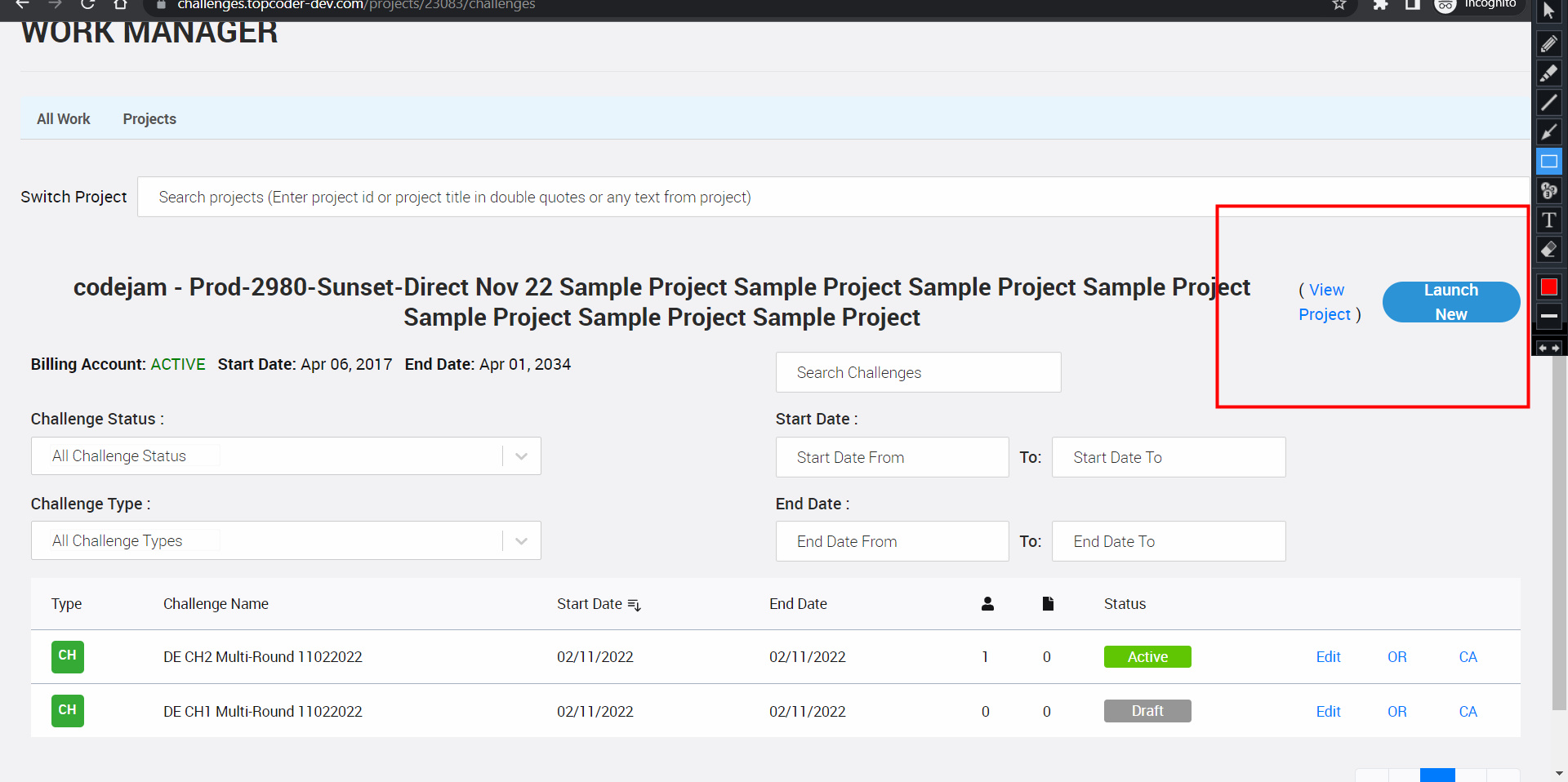Select the arrow drawing tool
This screenshot has height=782, width=1568.
click(x=1549, y=131)
